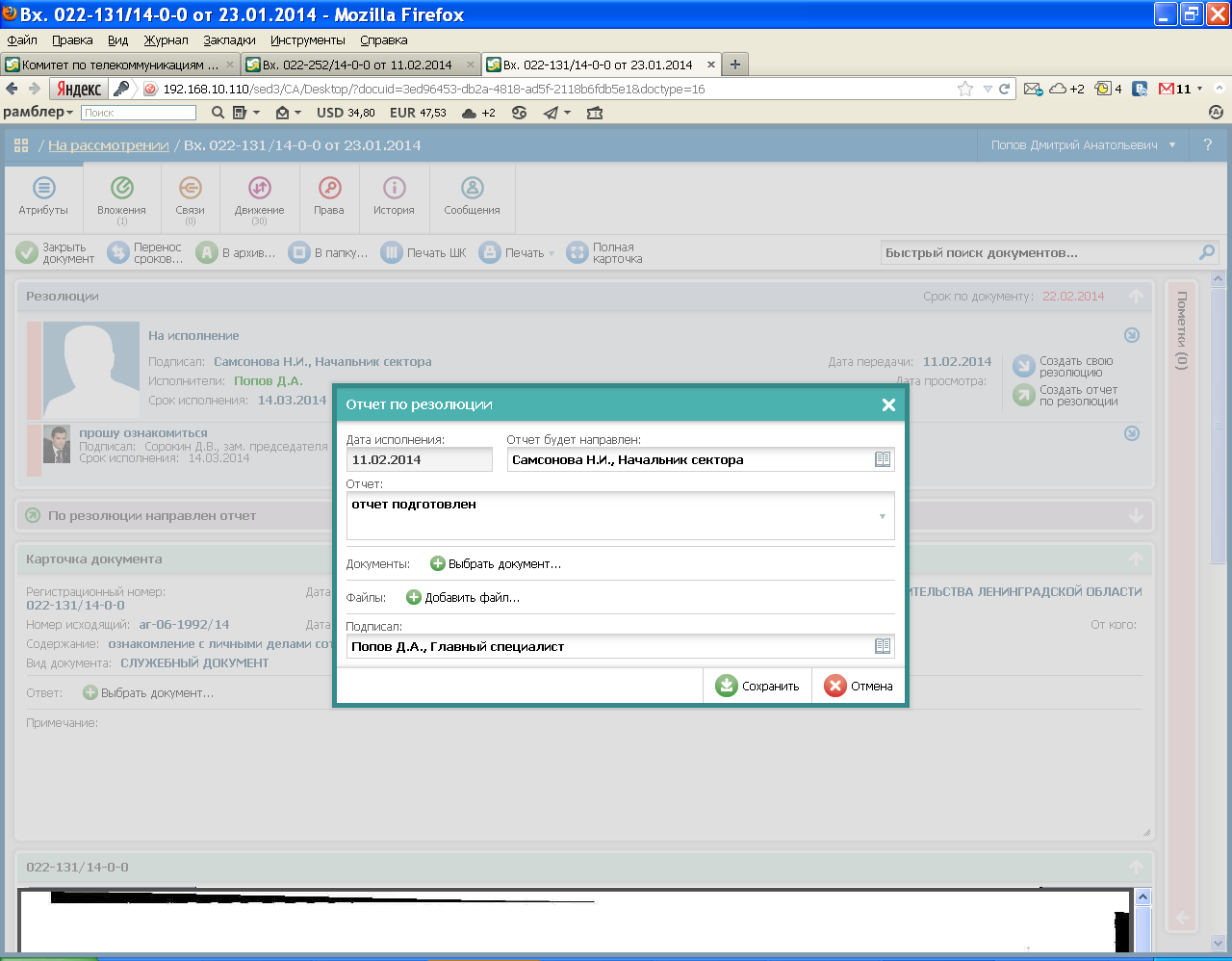Click the Отмена button

859,687
